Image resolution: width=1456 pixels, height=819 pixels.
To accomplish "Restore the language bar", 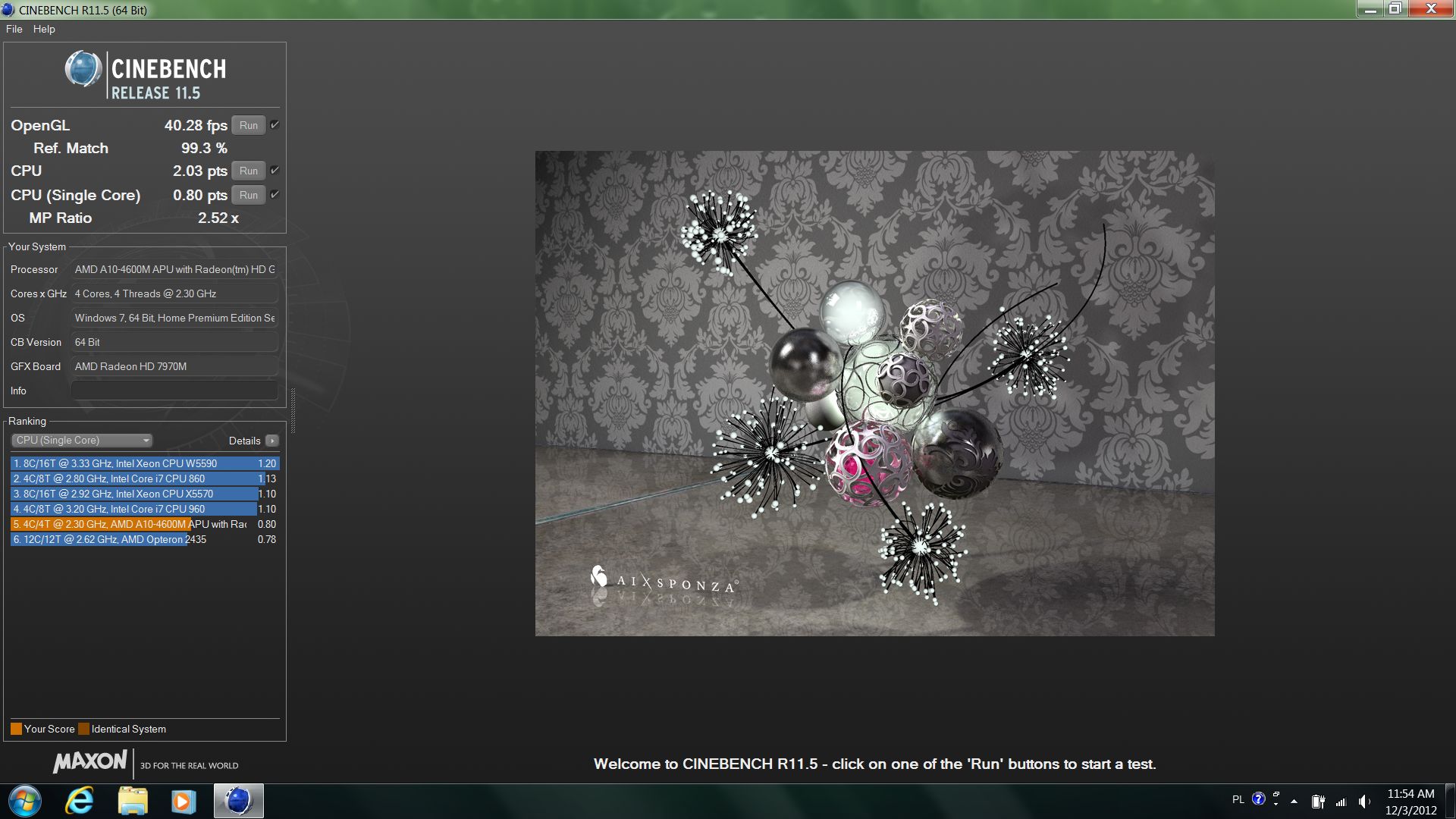I will pyautogui.click(x=1276, y=794).
